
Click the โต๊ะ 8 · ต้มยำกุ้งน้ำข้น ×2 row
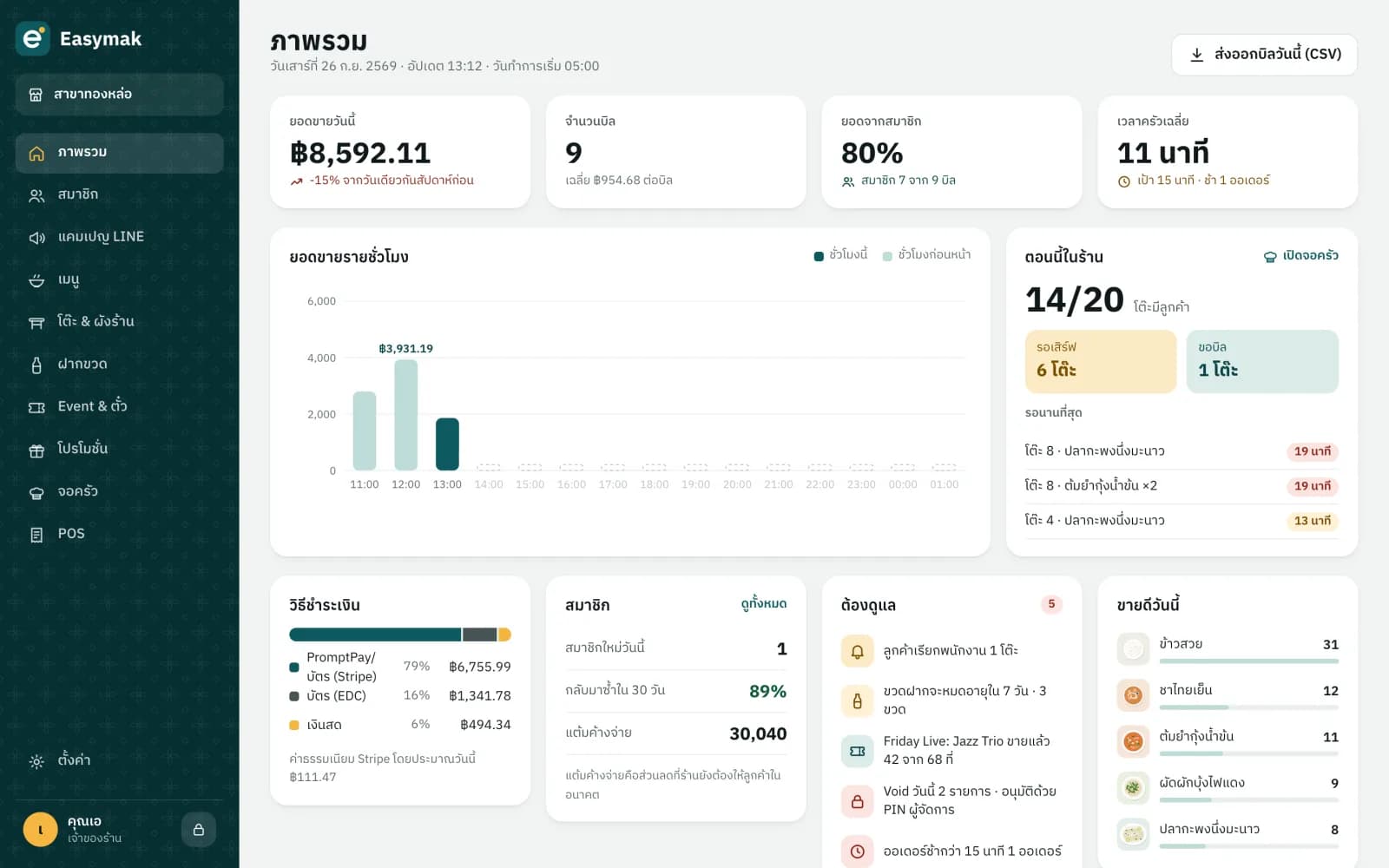pyautogui.click(x=1182, y=486)
